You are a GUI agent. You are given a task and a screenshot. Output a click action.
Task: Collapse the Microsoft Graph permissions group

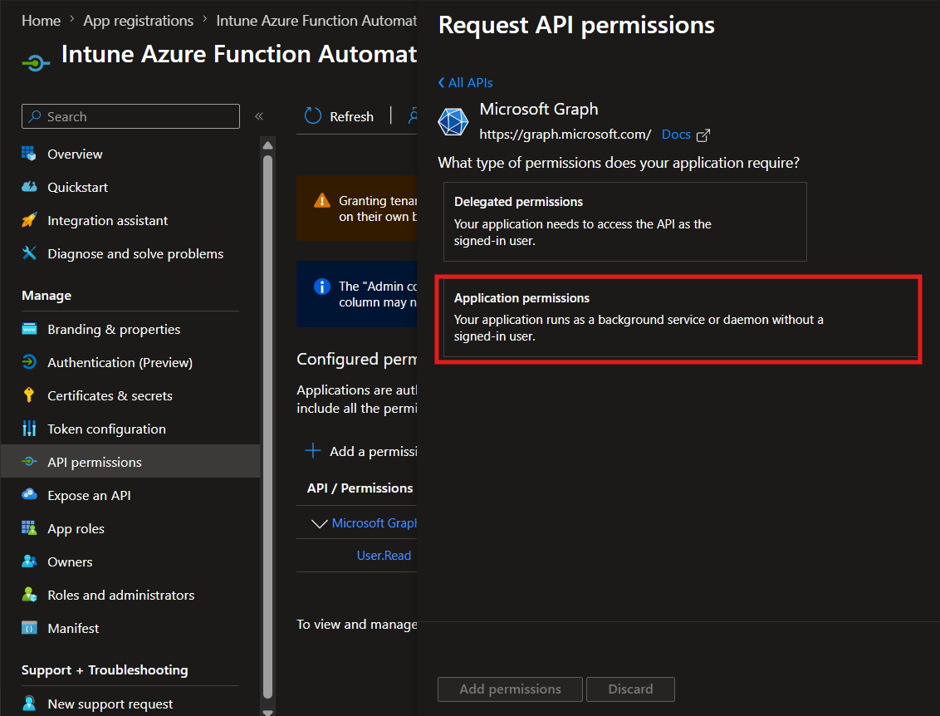pos(319,523)
